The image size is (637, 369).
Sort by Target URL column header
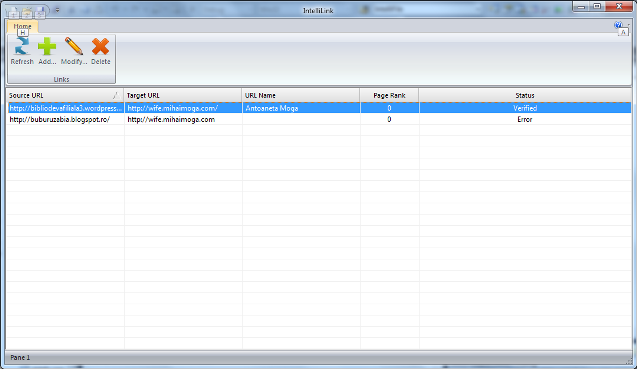182,96
